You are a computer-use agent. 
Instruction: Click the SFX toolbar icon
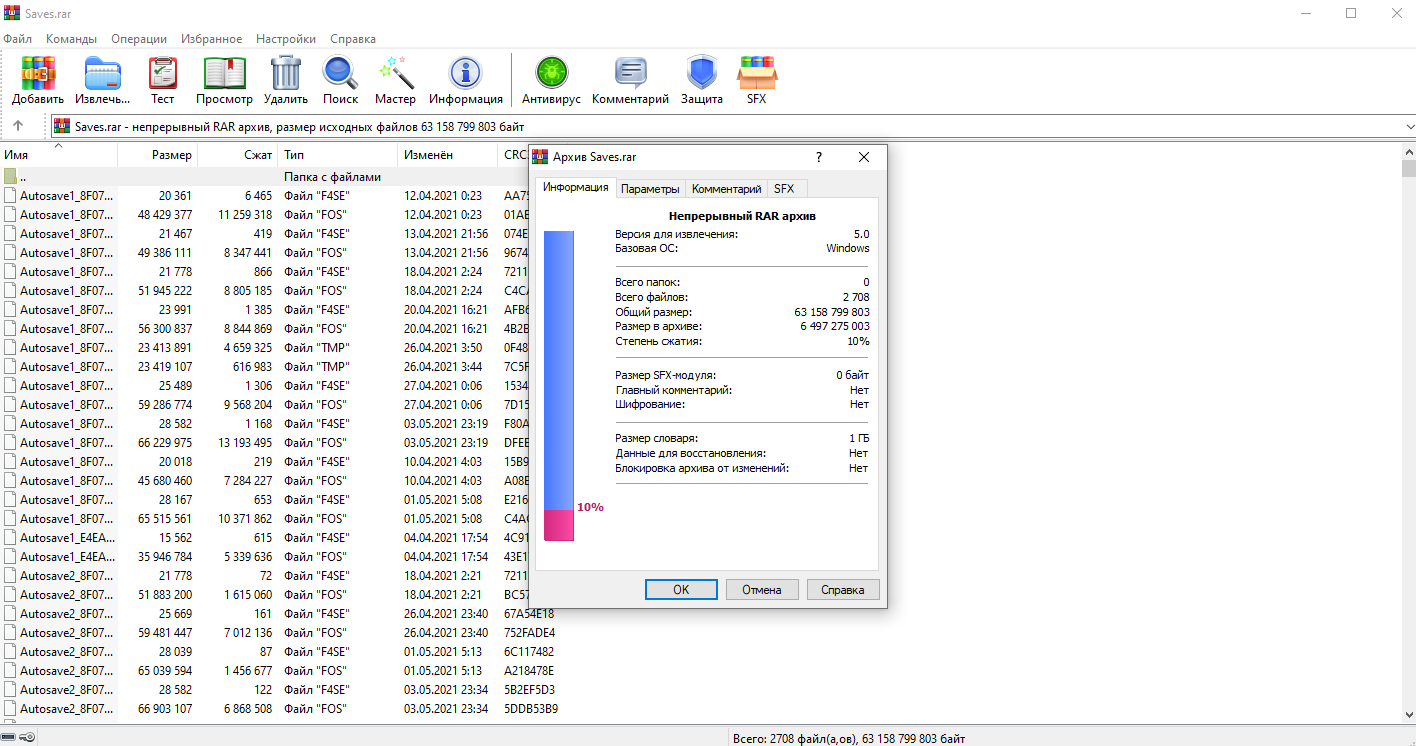[756, 75]
